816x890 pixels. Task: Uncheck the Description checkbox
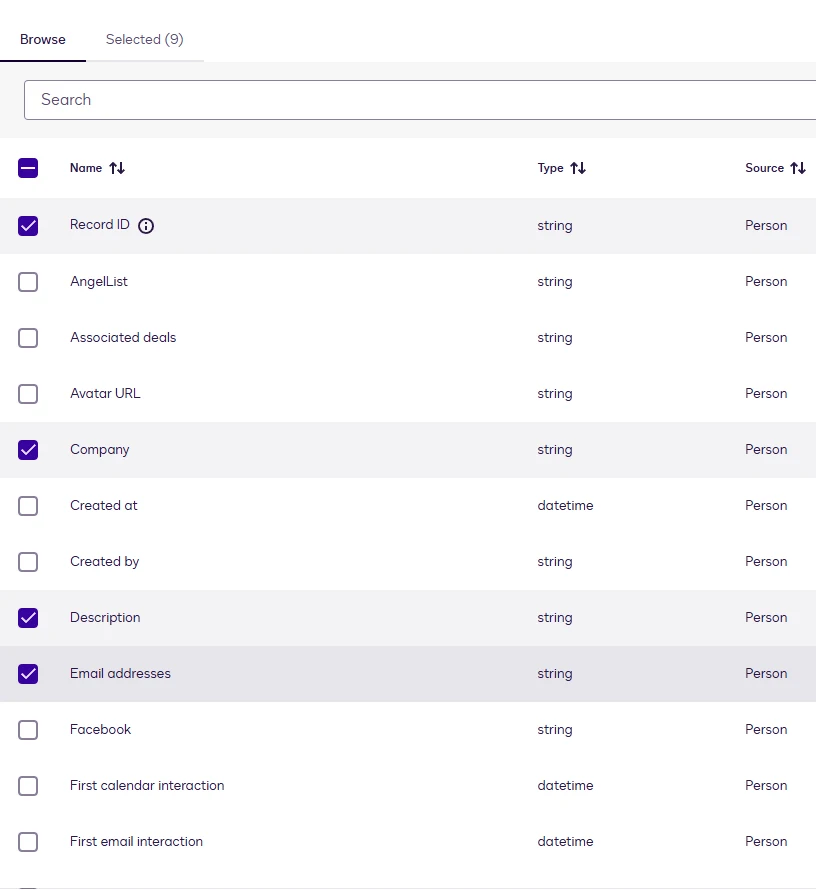pyautogui.click(x=28, y=618)
